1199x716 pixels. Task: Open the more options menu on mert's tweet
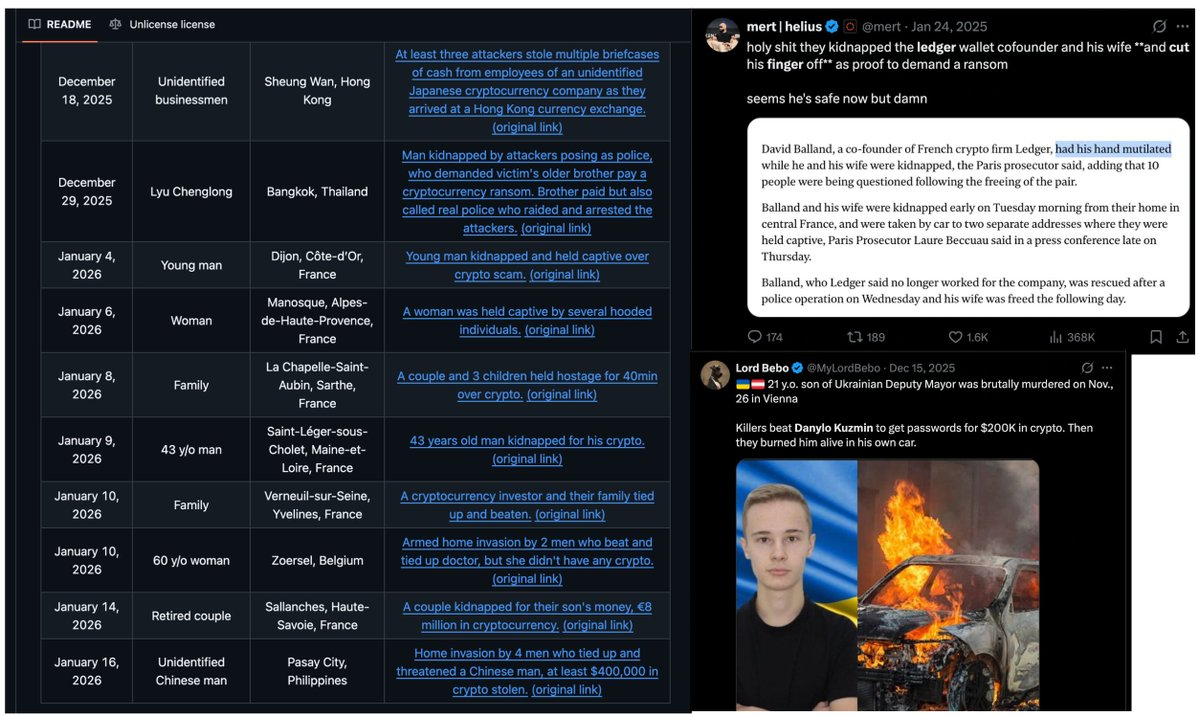point(1183,26)
